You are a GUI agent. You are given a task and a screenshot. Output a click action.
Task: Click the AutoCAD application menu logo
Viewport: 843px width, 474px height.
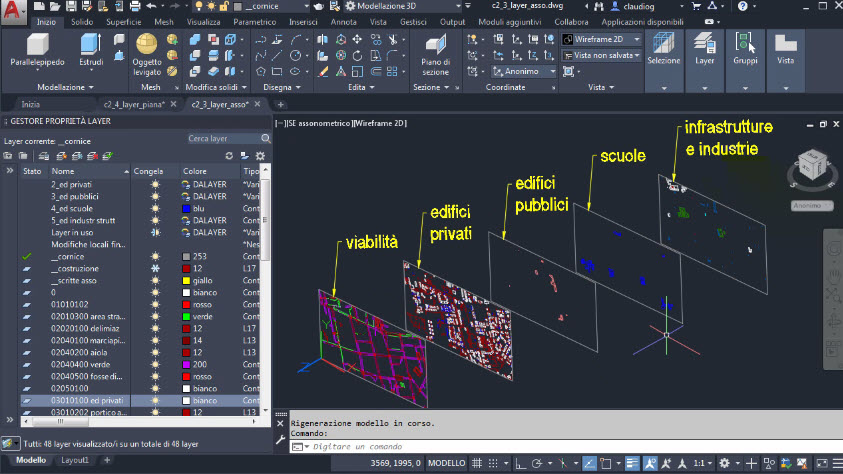[13, 11]
